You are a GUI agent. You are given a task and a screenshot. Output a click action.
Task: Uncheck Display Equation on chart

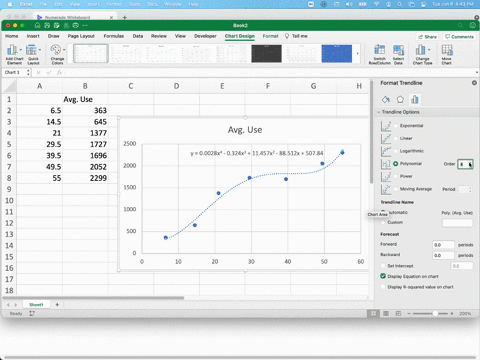click(383, 276)
